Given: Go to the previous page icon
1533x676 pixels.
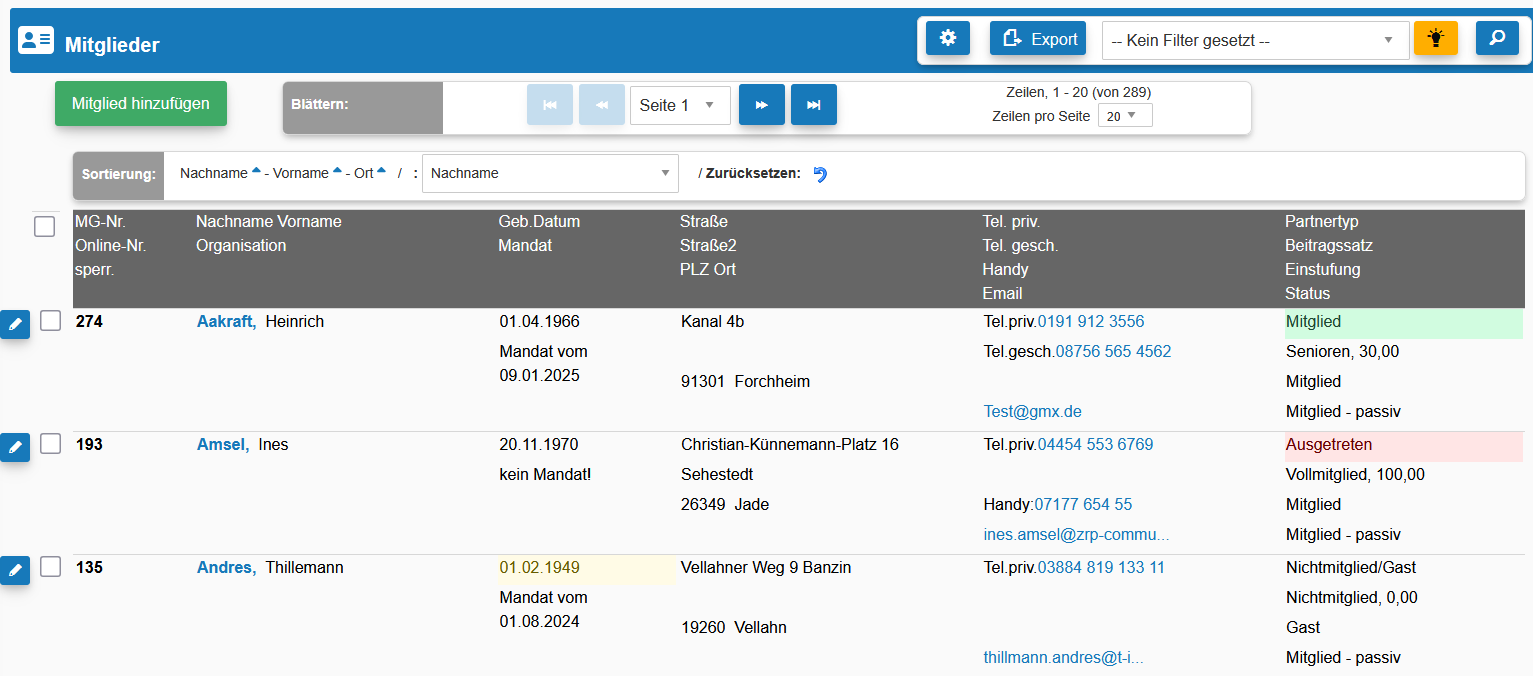Looking at the screenshot, I should (x=602, y=105).
